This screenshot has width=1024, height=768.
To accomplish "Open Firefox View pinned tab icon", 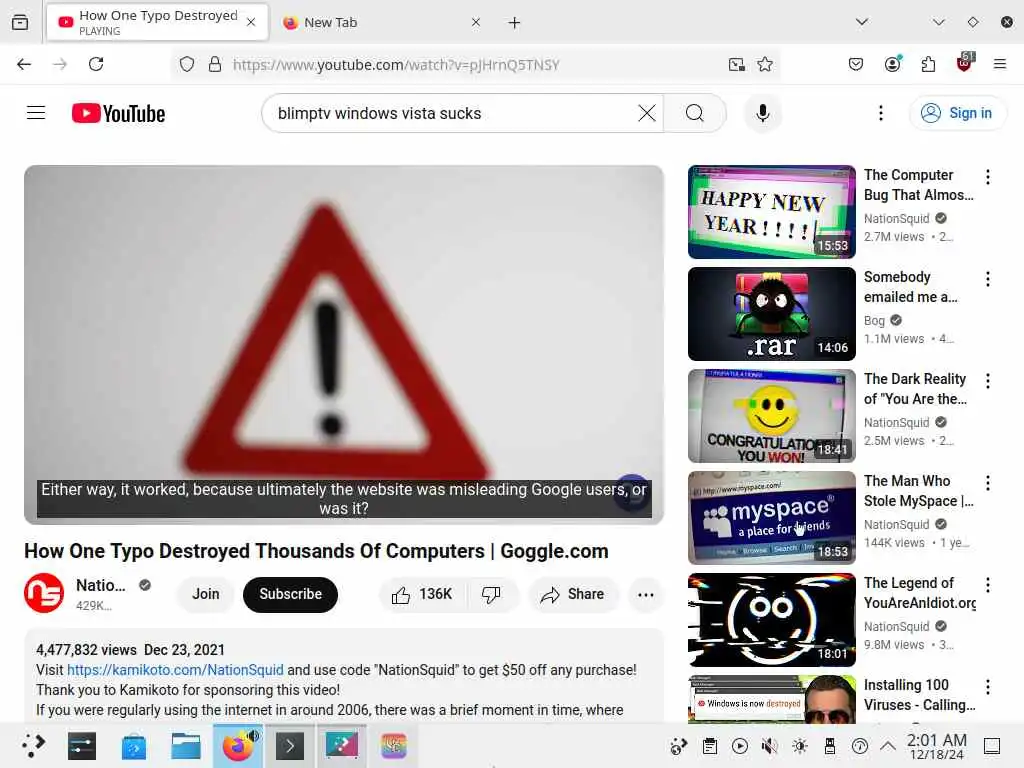I will click(x=20, y=22).
